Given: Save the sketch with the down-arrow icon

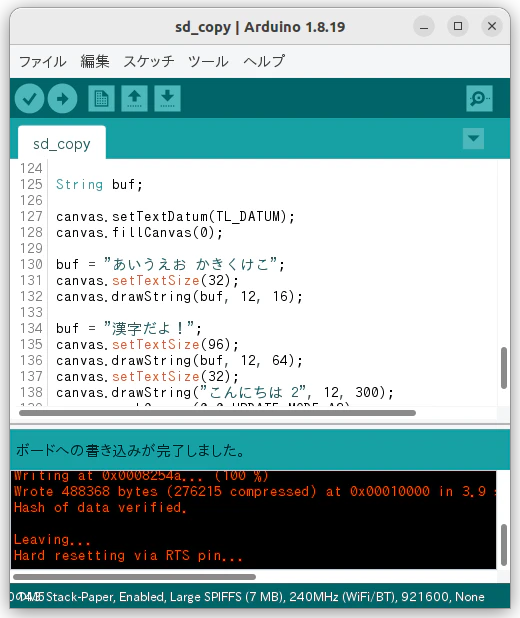Looking at the screenshot, I should [168, 99].
